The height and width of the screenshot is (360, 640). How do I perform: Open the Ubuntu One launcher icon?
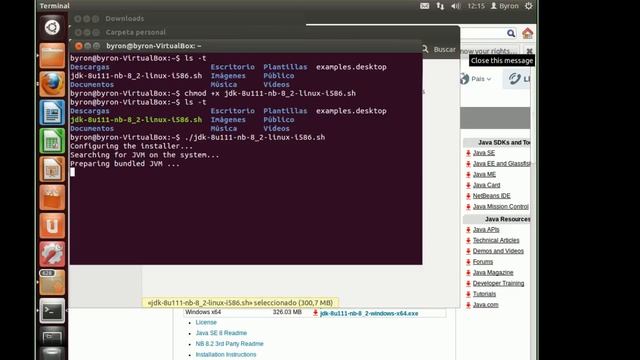[x=52, y=226]
